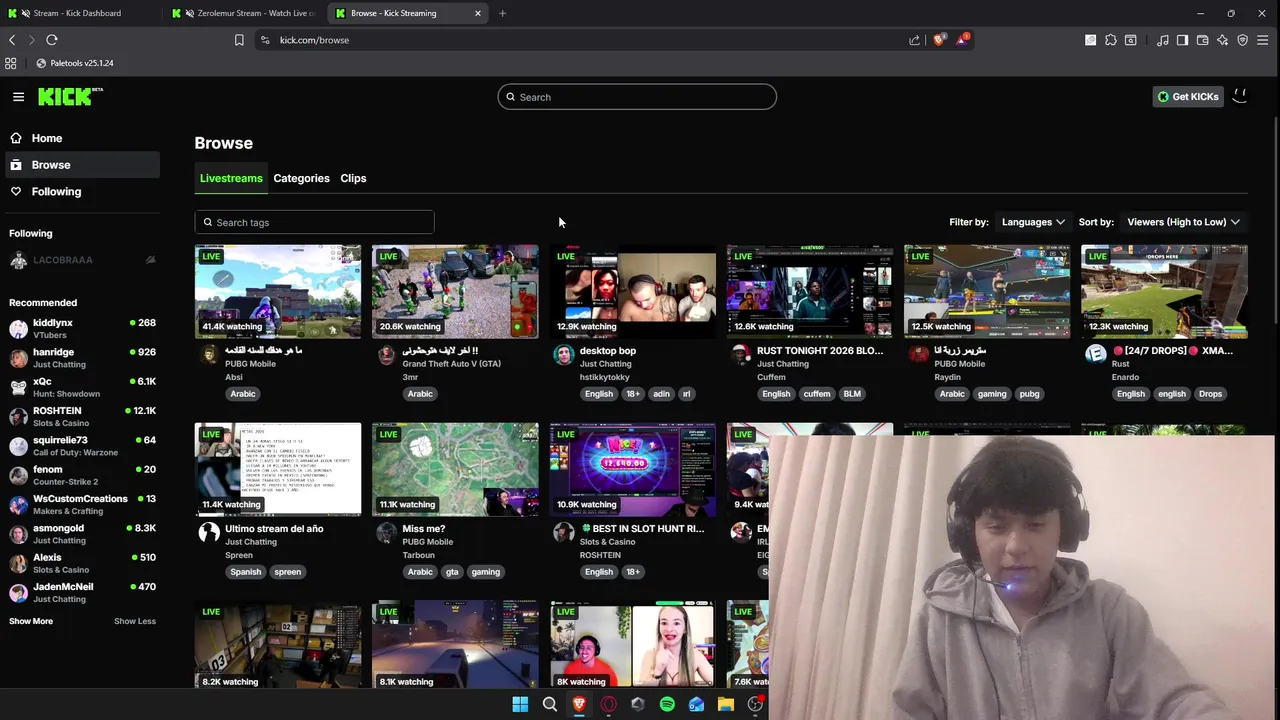Switch to the Livestreams tab
The height and width of the screenshot is (720, 1280).
231,178
